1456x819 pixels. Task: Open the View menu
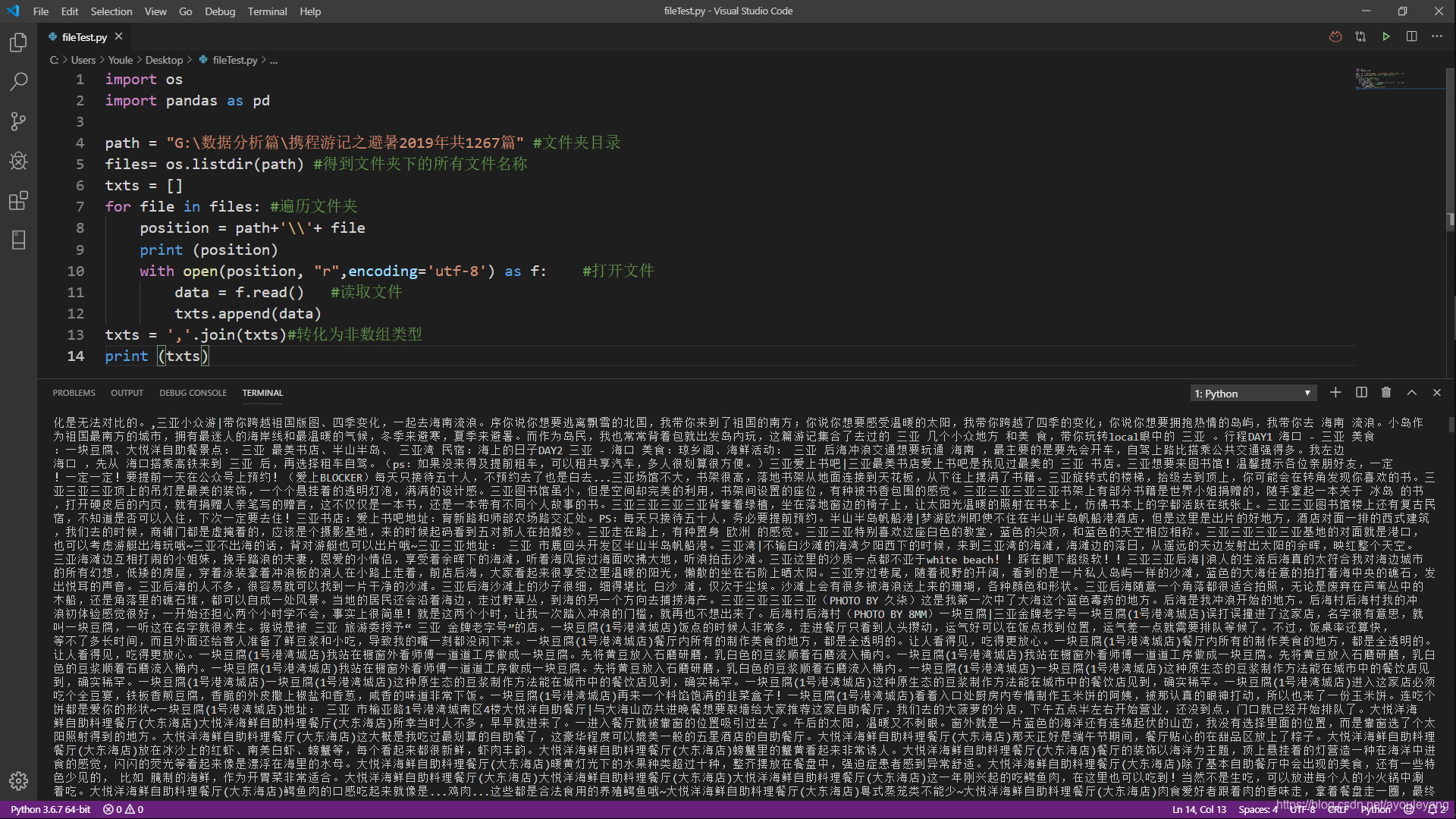[155, 11]
